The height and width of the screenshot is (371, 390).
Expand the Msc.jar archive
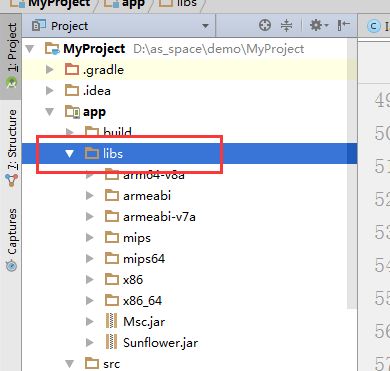tap(90, 322)
